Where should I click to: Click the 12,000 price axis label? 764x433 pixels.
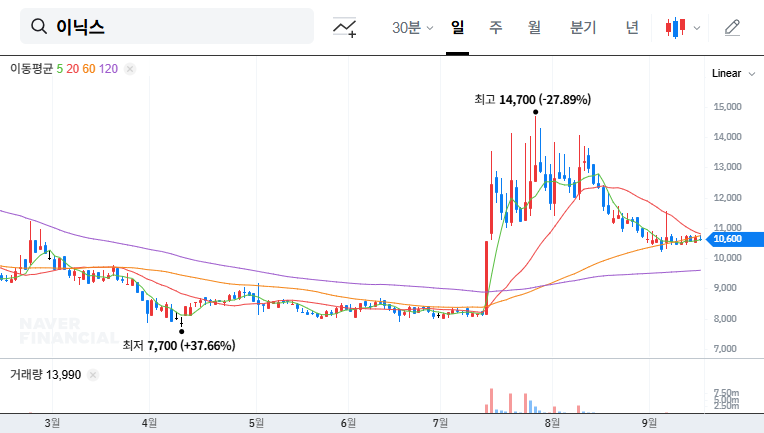727,198
